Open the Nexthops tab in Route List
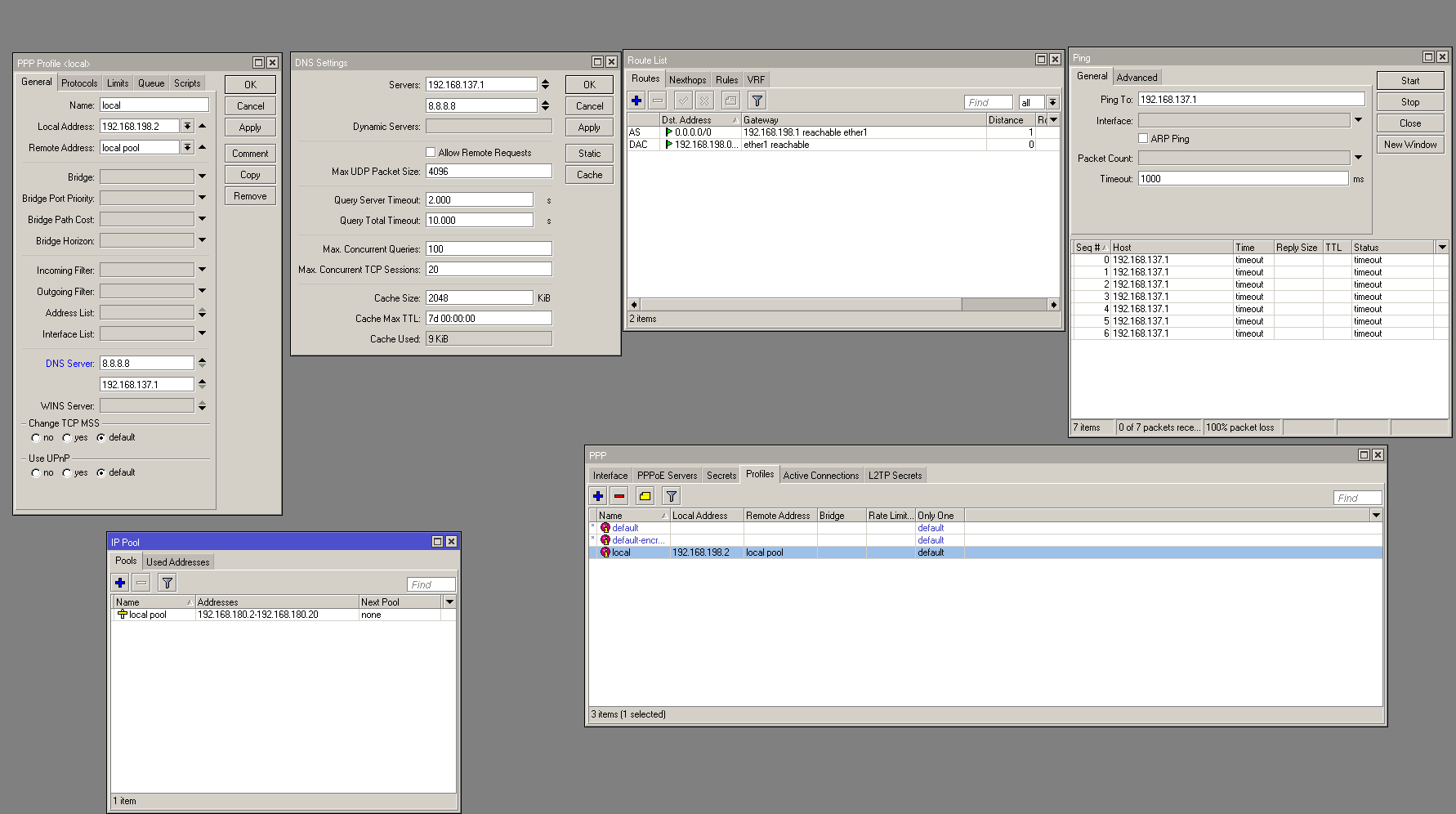 point(687,80)
